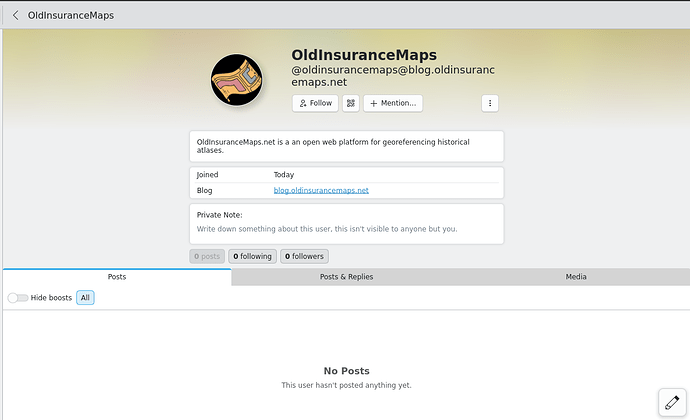
Task: Click the Mention button
Action: coord(393,103)
